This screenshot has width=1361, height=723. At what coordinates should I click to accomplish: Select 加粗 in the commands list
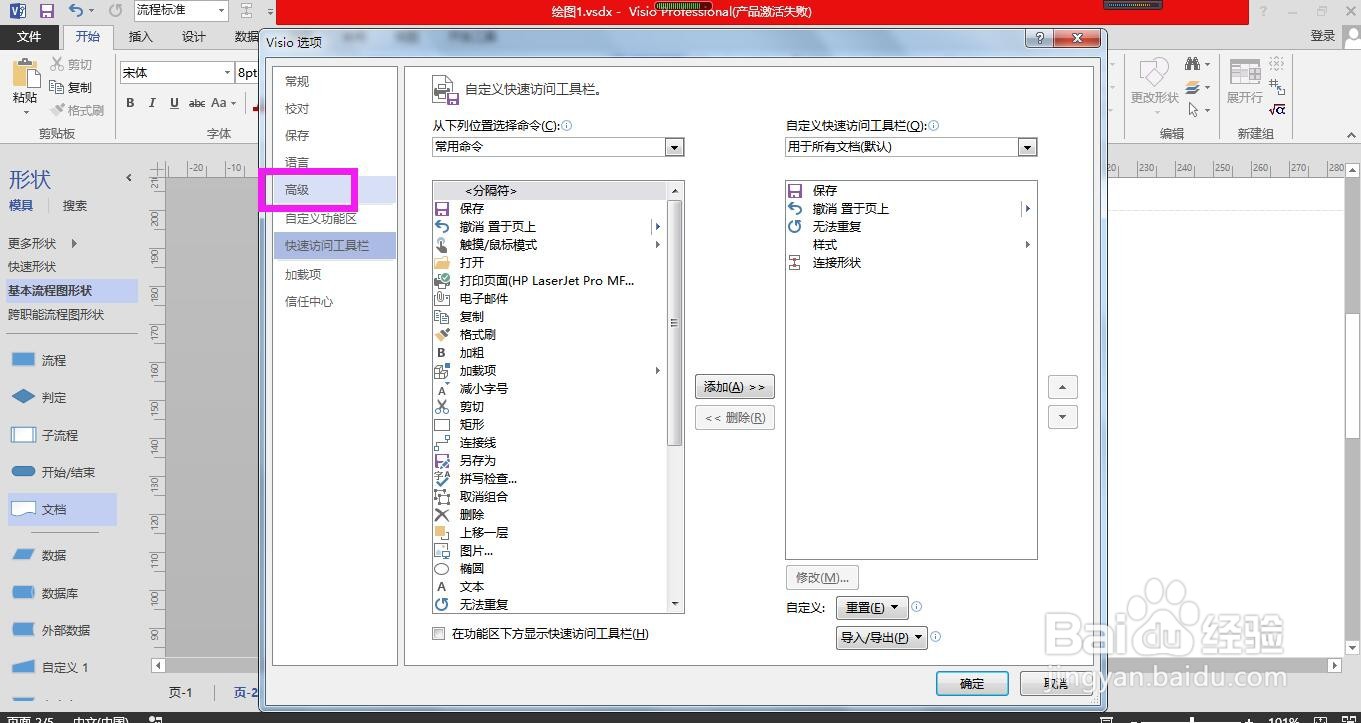[472, 352]
